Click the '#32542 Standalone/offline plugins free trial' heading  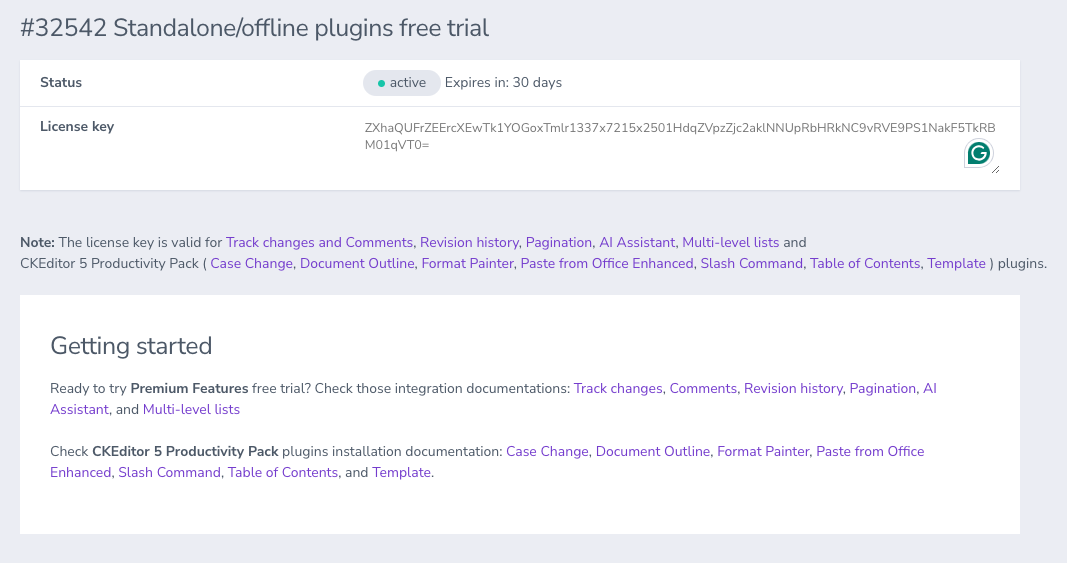point(255,29)
